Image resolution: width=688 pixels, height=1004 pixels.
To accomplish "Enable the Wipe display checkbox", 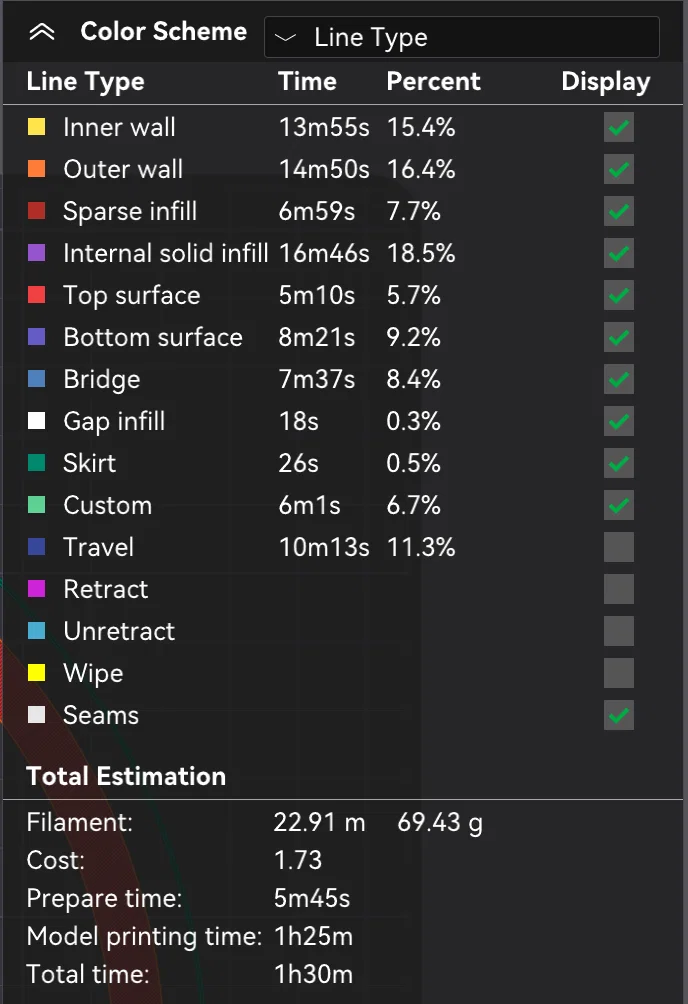I will (x=619, y=673).
